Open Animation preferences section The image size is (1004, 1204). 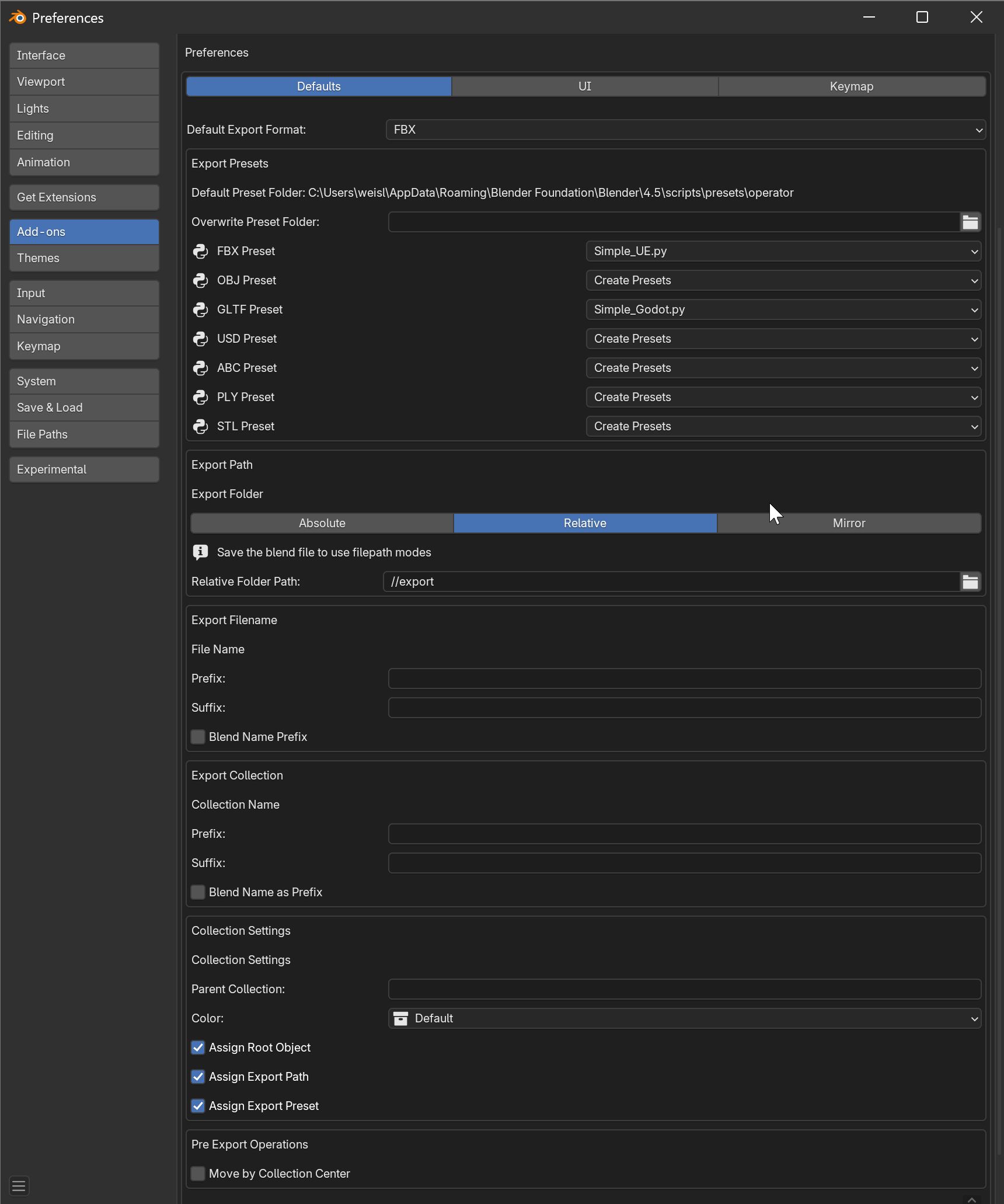point(84,162)
